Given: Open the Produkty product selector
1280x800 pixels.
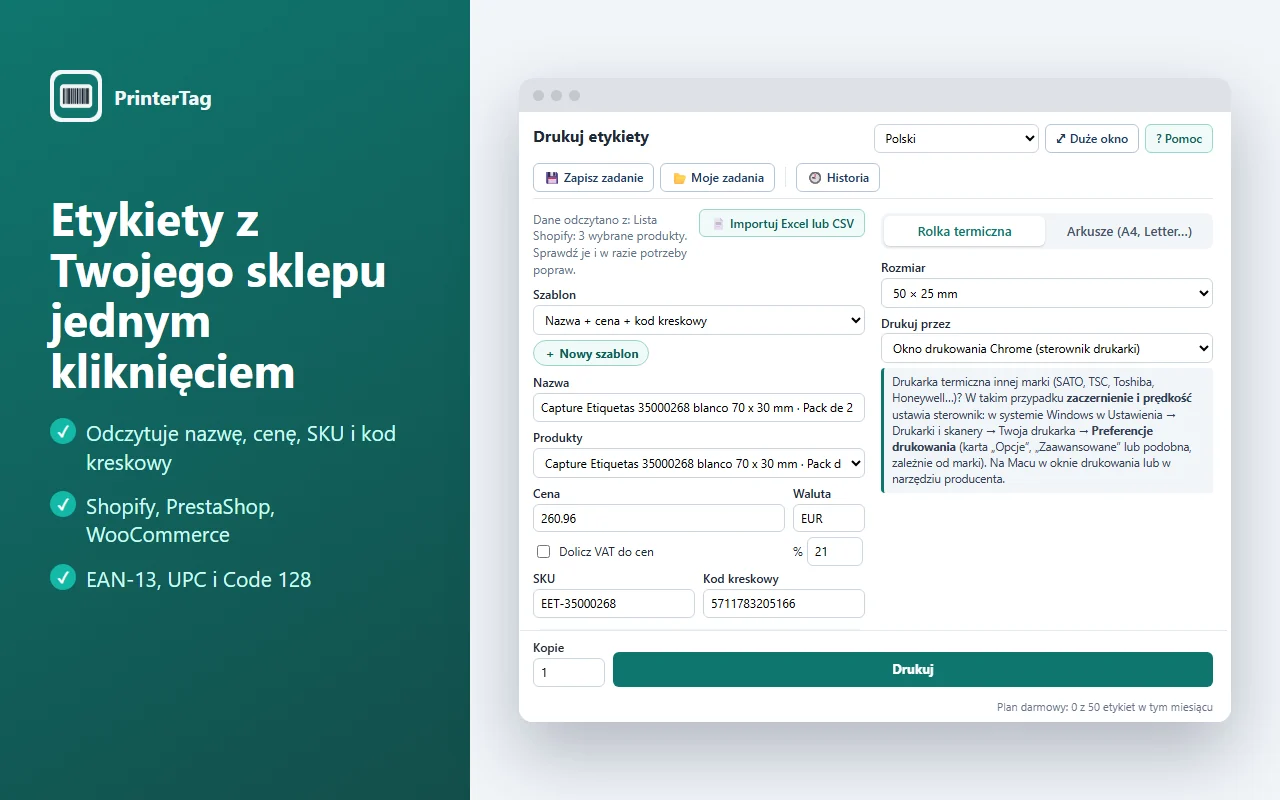Looking at the screenshot, I should tap(699, 463).
